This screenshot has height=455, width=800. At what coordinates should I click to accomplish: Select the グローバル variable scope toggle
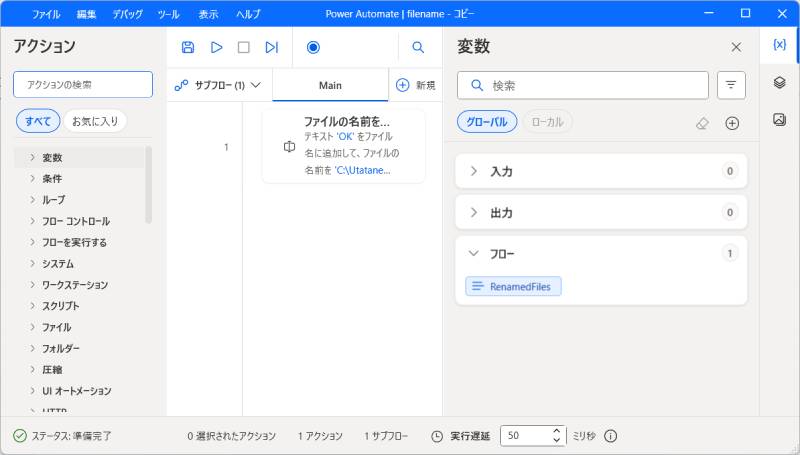(x=487, y=122)
